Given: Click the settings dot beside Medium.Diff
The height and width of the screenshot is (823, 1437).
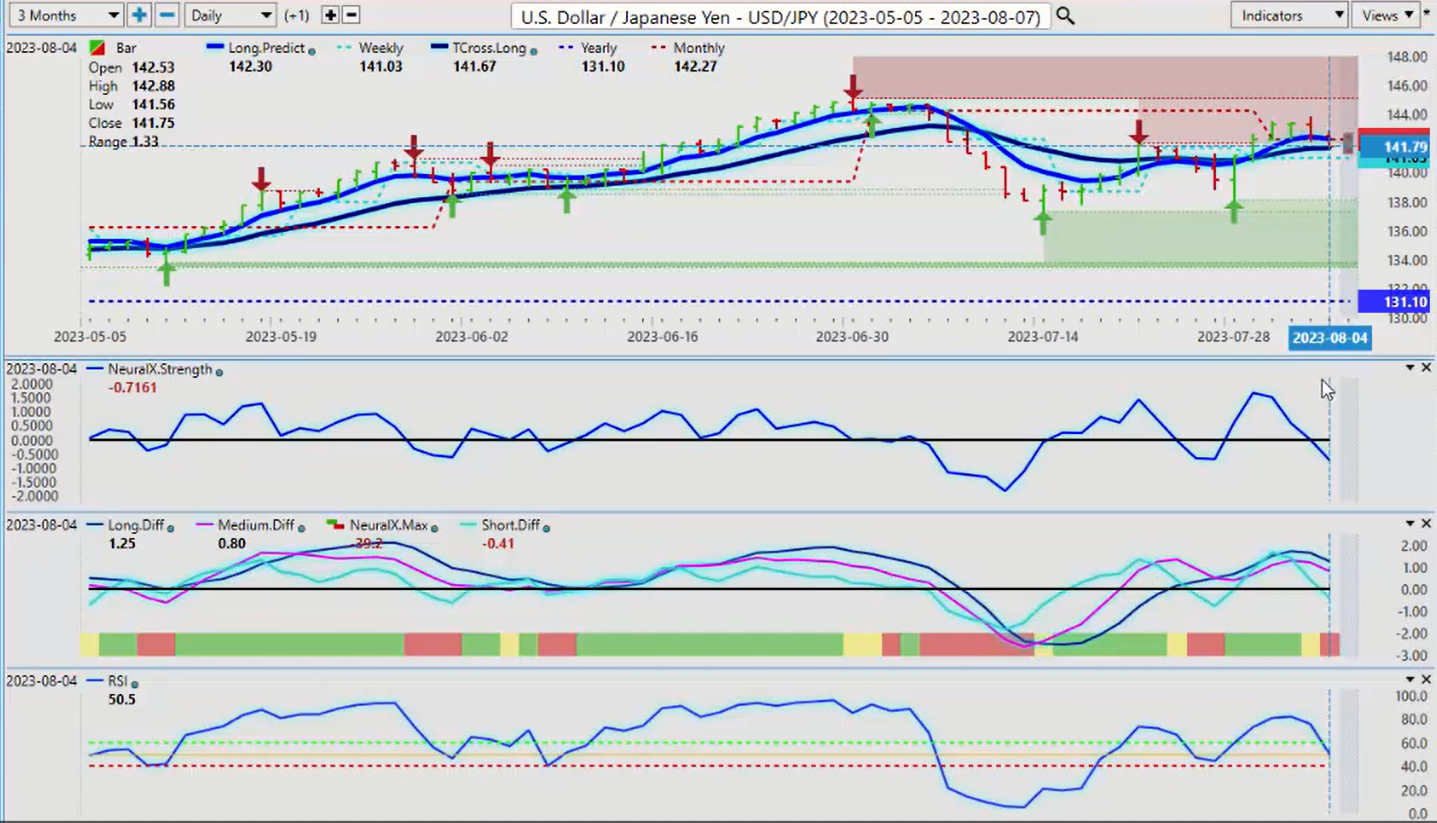Looking at the screenshot, I should 301,527.
